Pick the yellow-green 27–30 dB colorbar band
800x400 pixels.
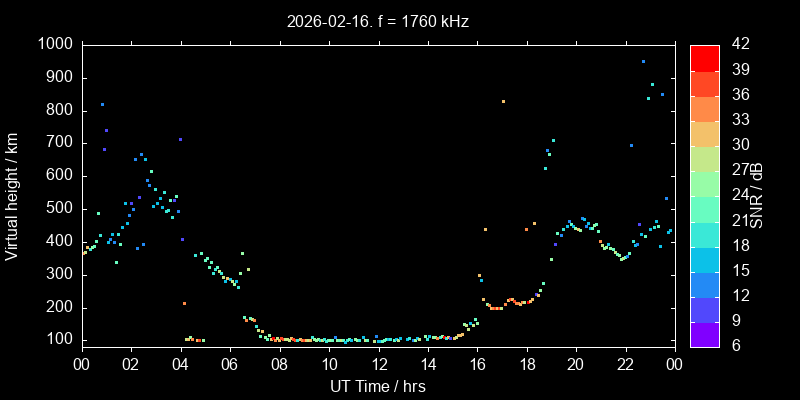pyautogui.click(x=704, y=158)
